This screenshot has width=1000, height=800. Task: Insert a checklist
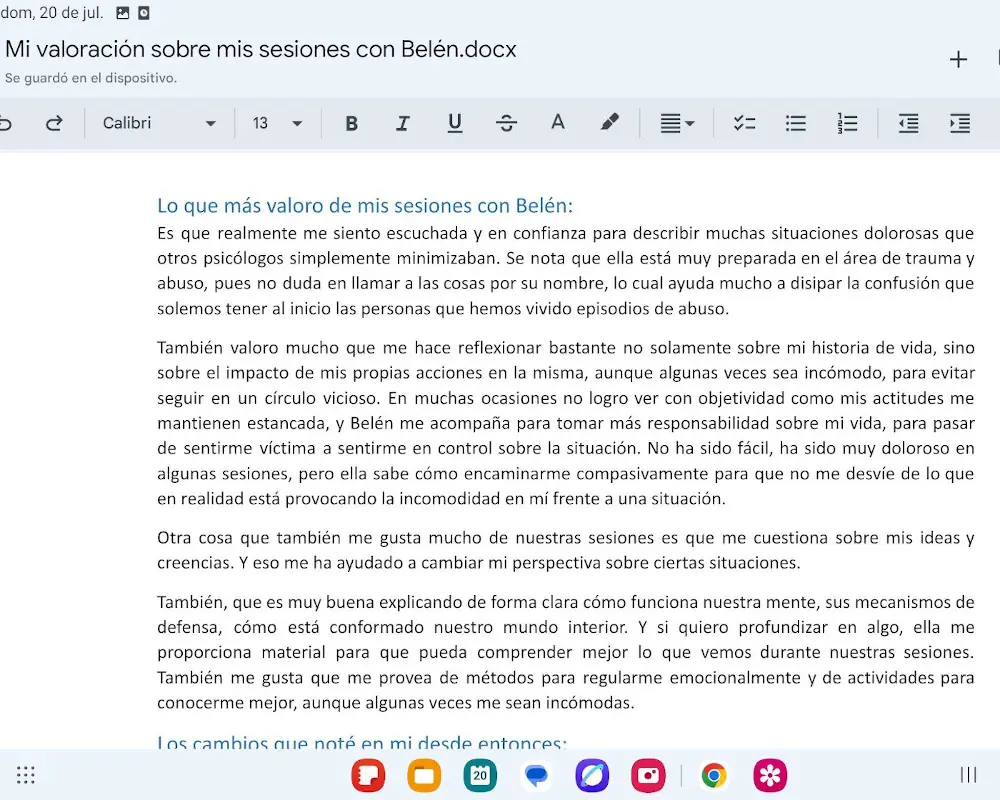744,123
